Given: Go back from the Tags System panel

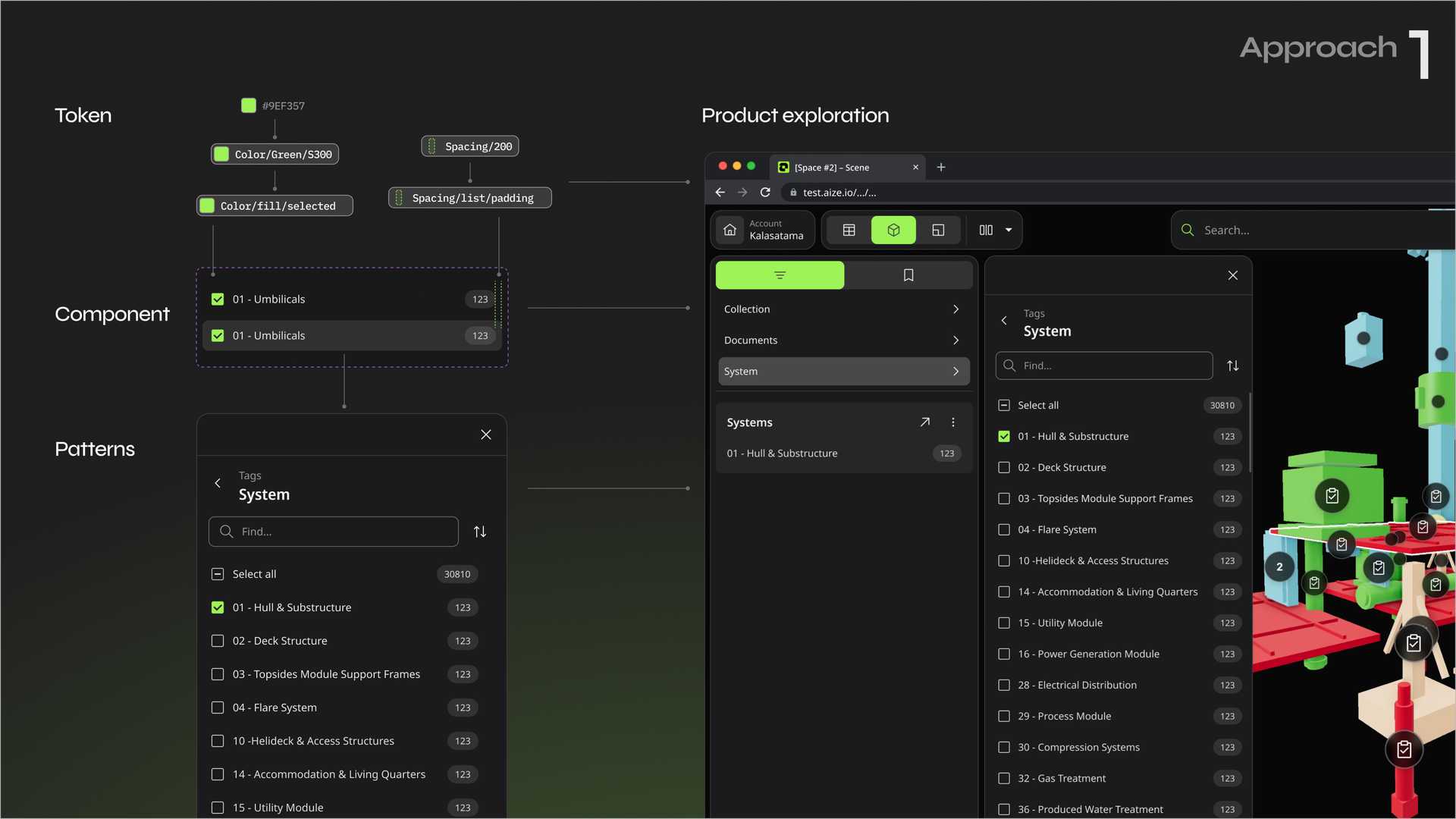Looking at the screenshot, I should [1004, 321].
